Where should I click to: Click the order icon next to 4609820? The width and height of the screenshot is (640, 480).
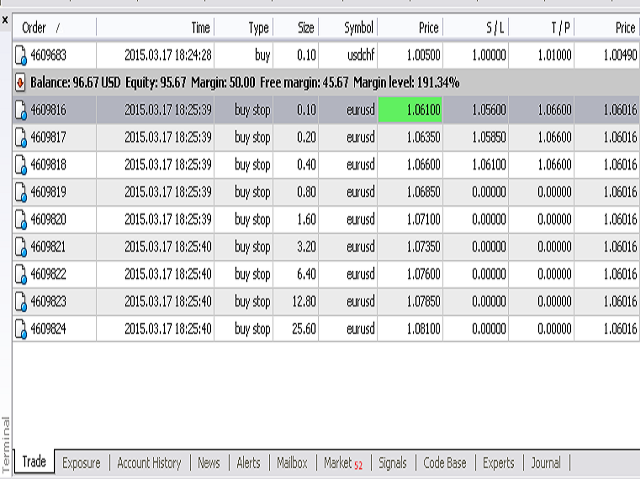[22, 219]
